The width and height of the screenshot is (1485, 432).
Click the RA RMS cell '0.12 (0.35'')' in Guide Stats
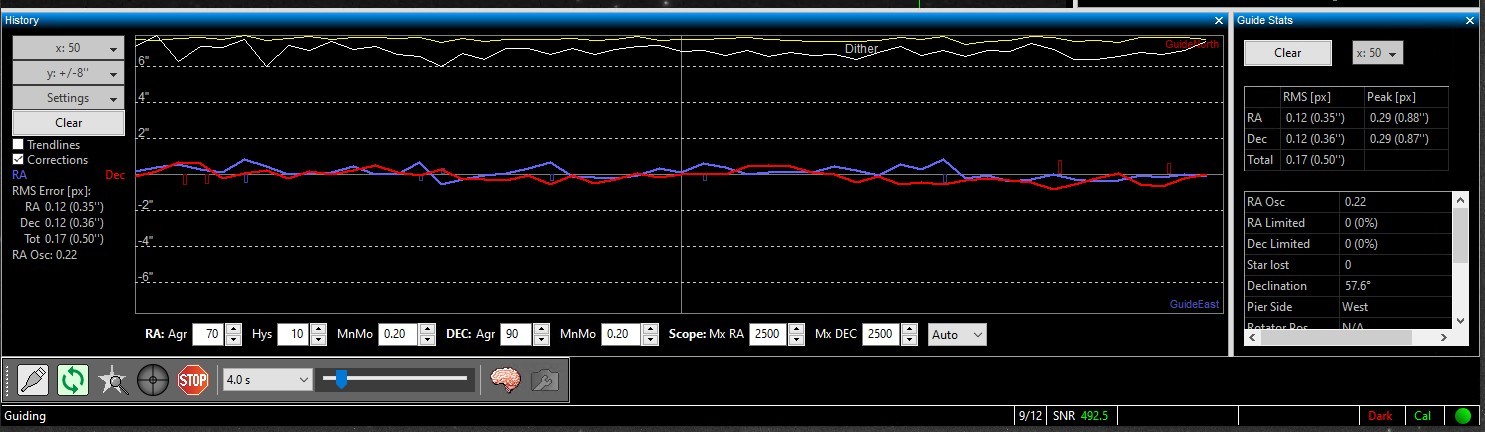point(1321,118)
